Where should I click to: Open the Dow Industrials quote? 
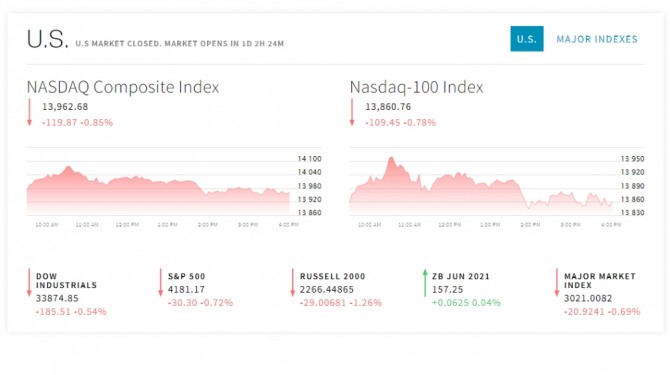point(66,281)
